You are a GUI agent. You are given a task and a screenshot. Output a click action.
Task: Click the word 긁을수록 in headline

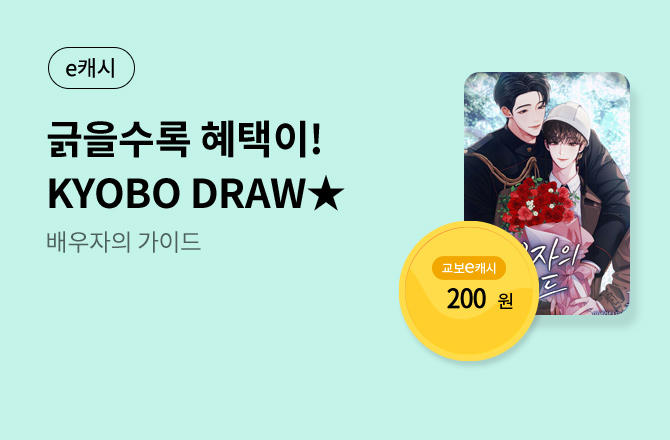118,140
